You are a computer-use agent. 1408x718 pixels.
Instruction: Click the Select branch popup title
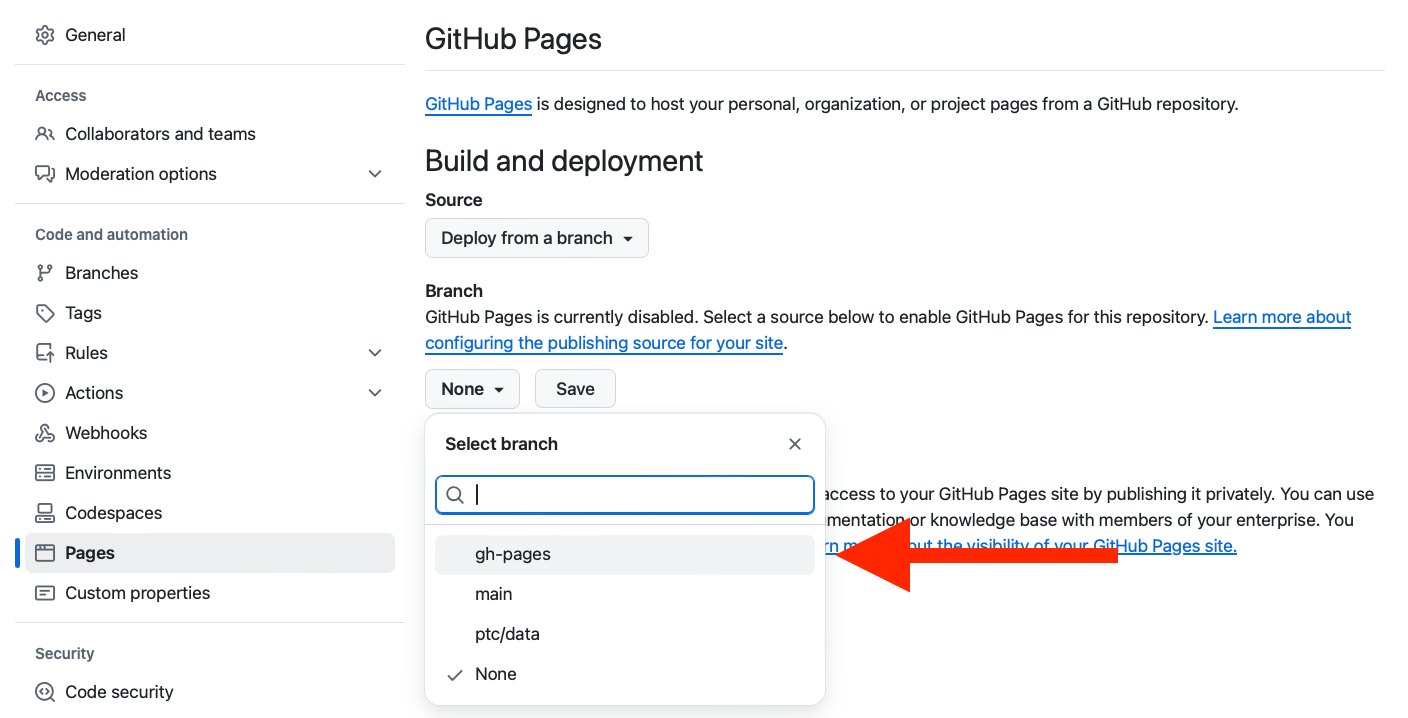pos(501,444)
